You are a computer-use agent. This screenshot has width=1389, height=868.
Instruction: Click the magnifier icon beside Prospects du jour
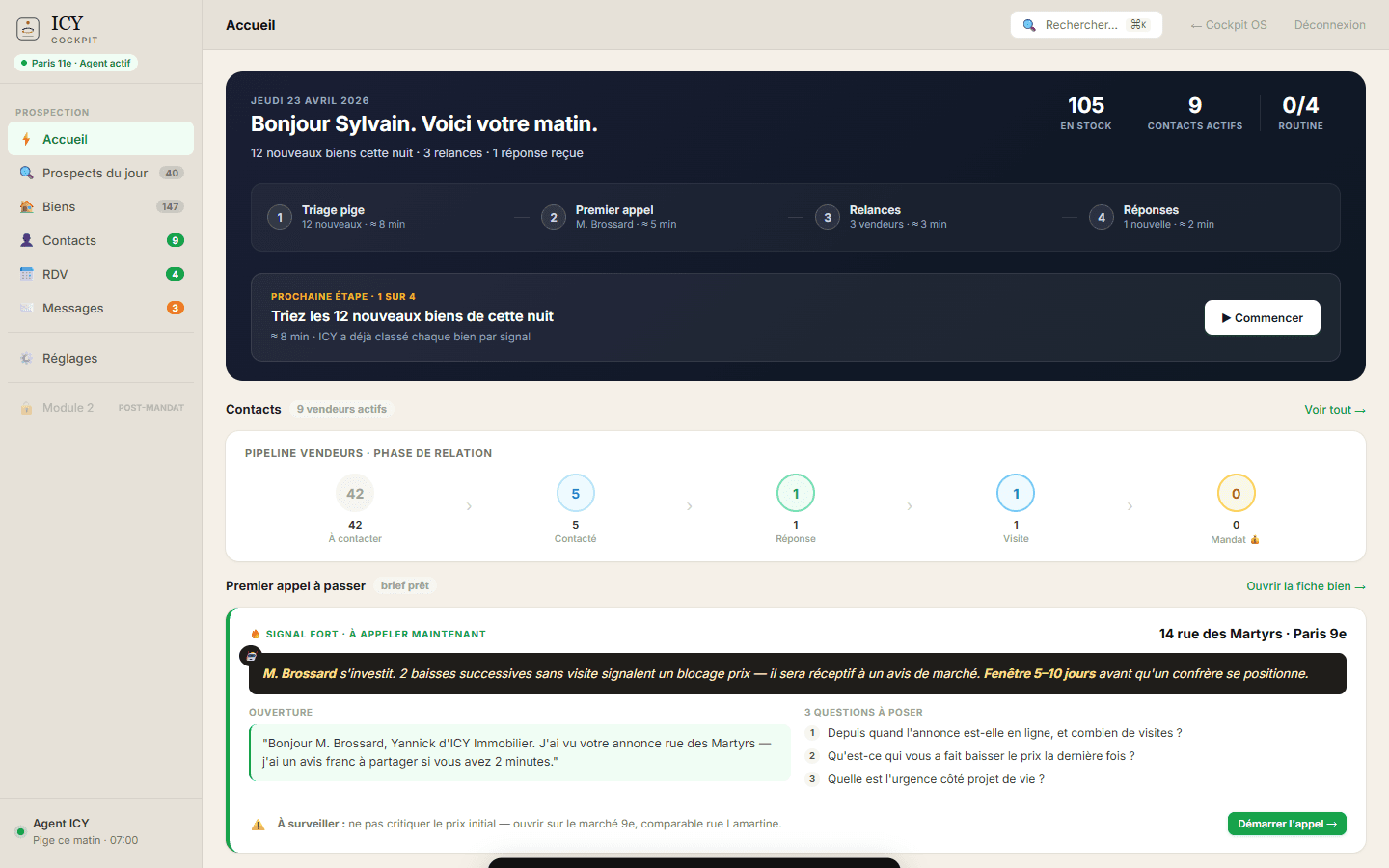click(26, 173)
